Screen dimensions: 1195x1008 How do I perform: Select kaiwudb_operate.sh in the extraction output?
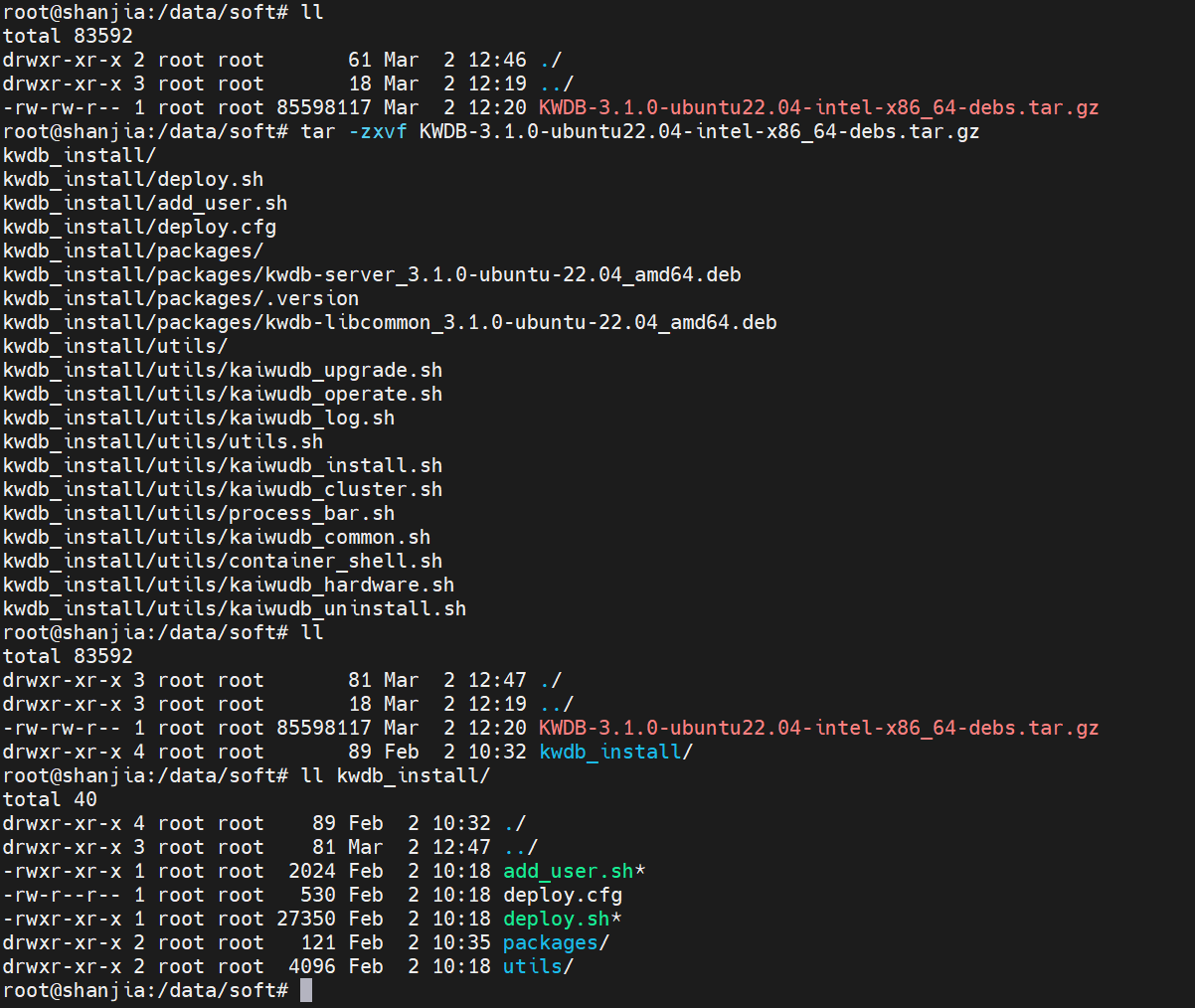click(x=336, y=394)
